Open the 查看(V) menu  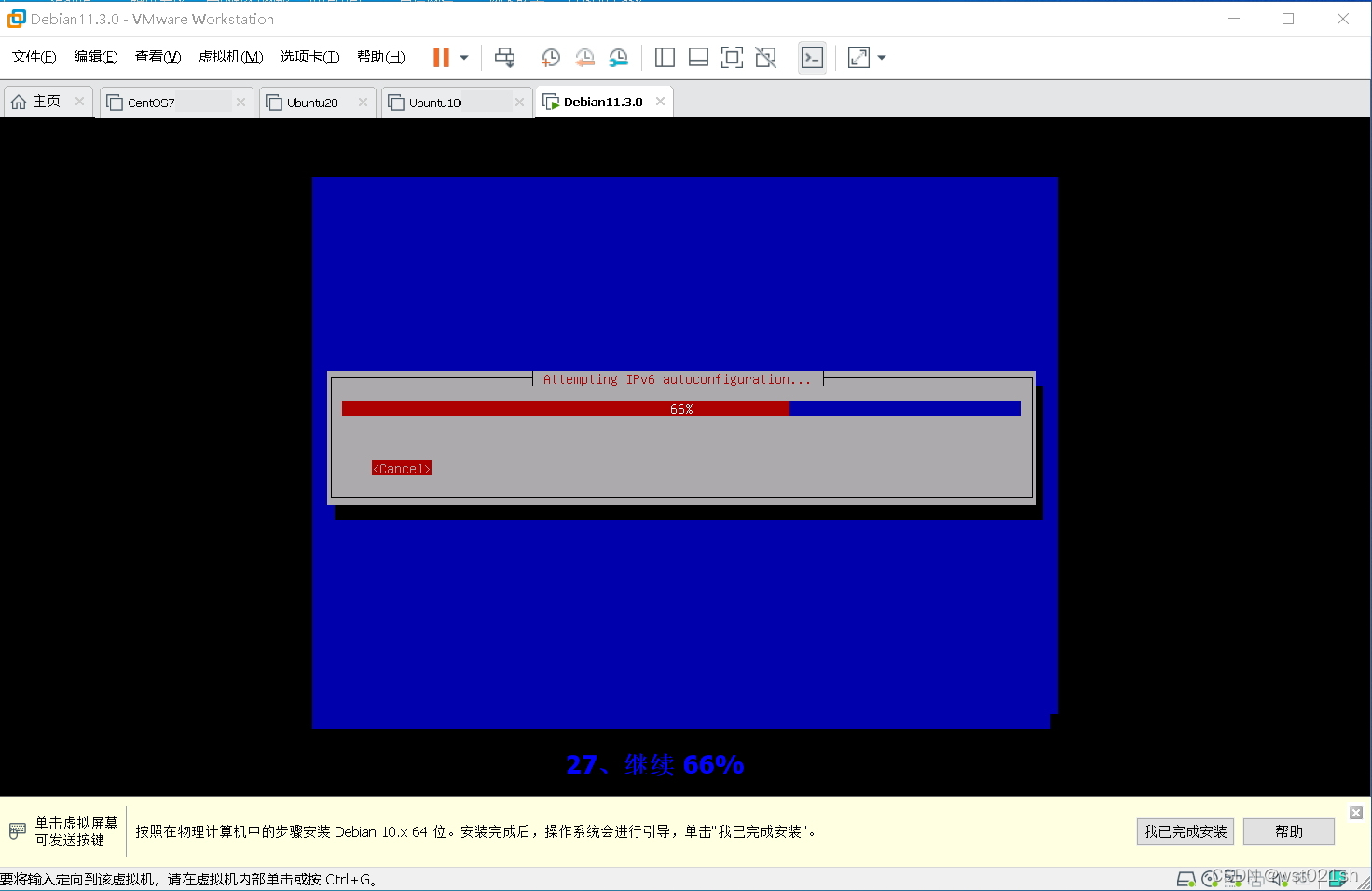pos(158,57)
